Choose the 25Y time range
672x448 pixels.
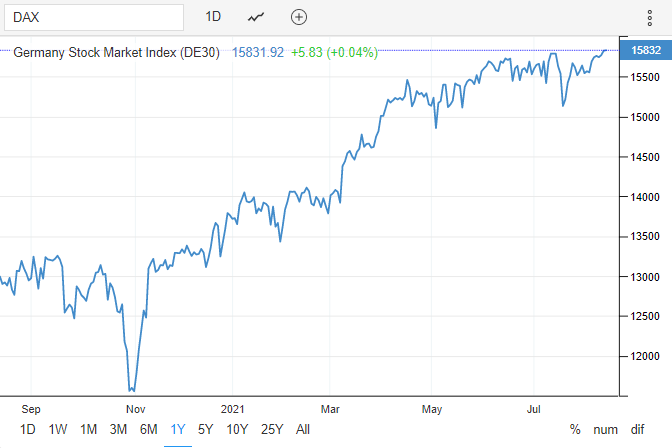pos(270,429)
